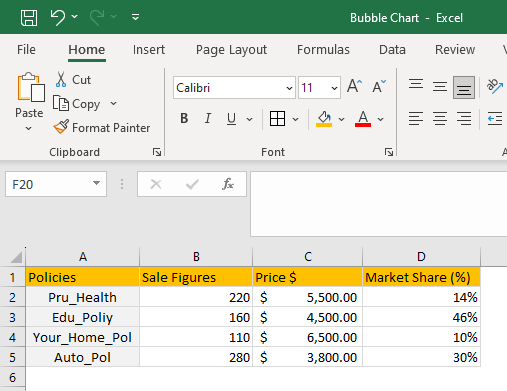The height and width of the screenshot is (391, 507).
Task: Decrease font size with small A
Action: (379, 86)
